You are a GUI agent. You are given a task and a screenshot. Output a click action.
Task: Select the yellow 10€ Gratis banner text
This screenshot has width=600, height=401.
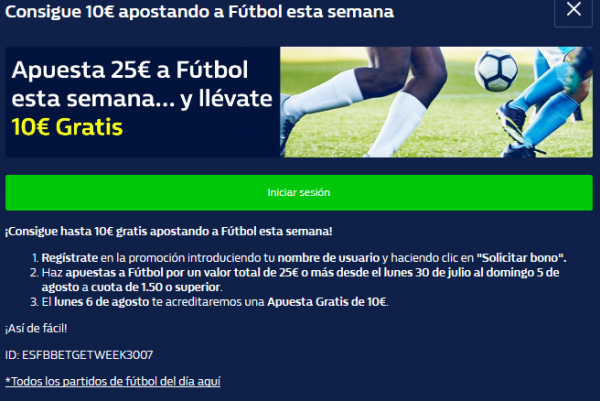pyautogui.click(x=67, y=127)
